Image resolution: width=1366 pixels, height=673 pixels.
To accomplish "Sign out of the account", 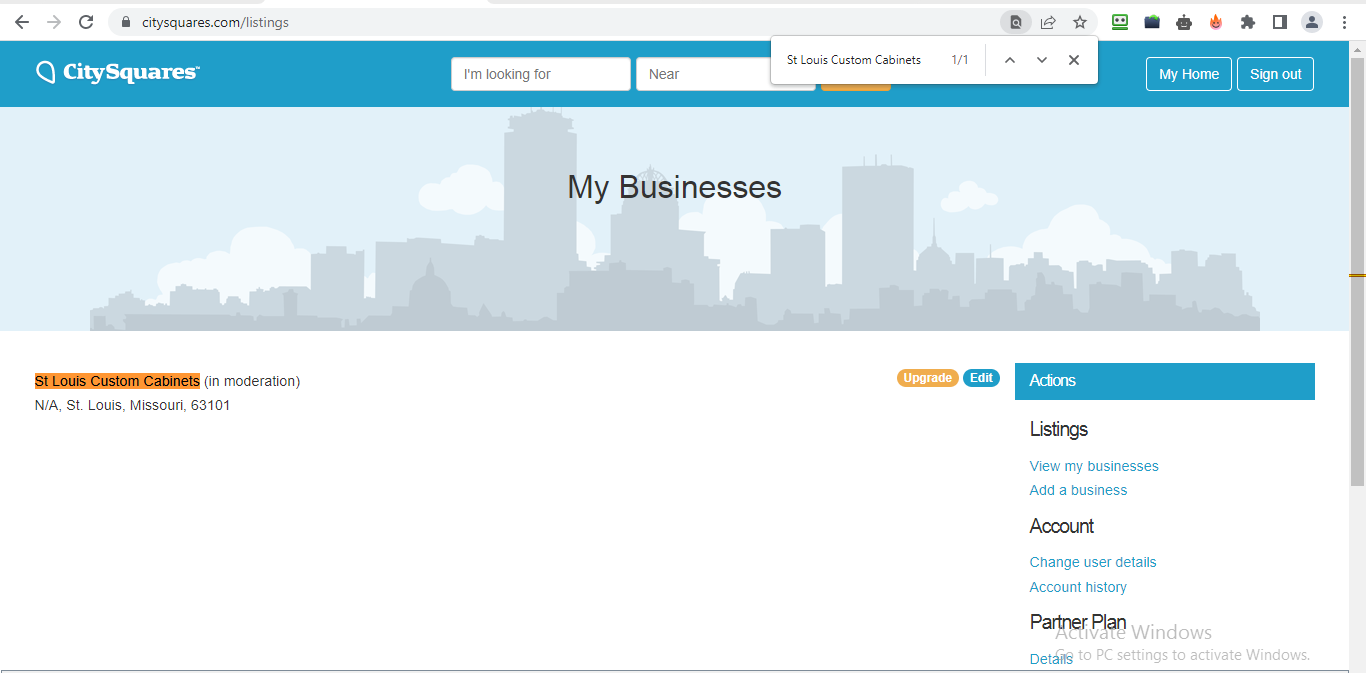I will click(x=1276, y=74).
